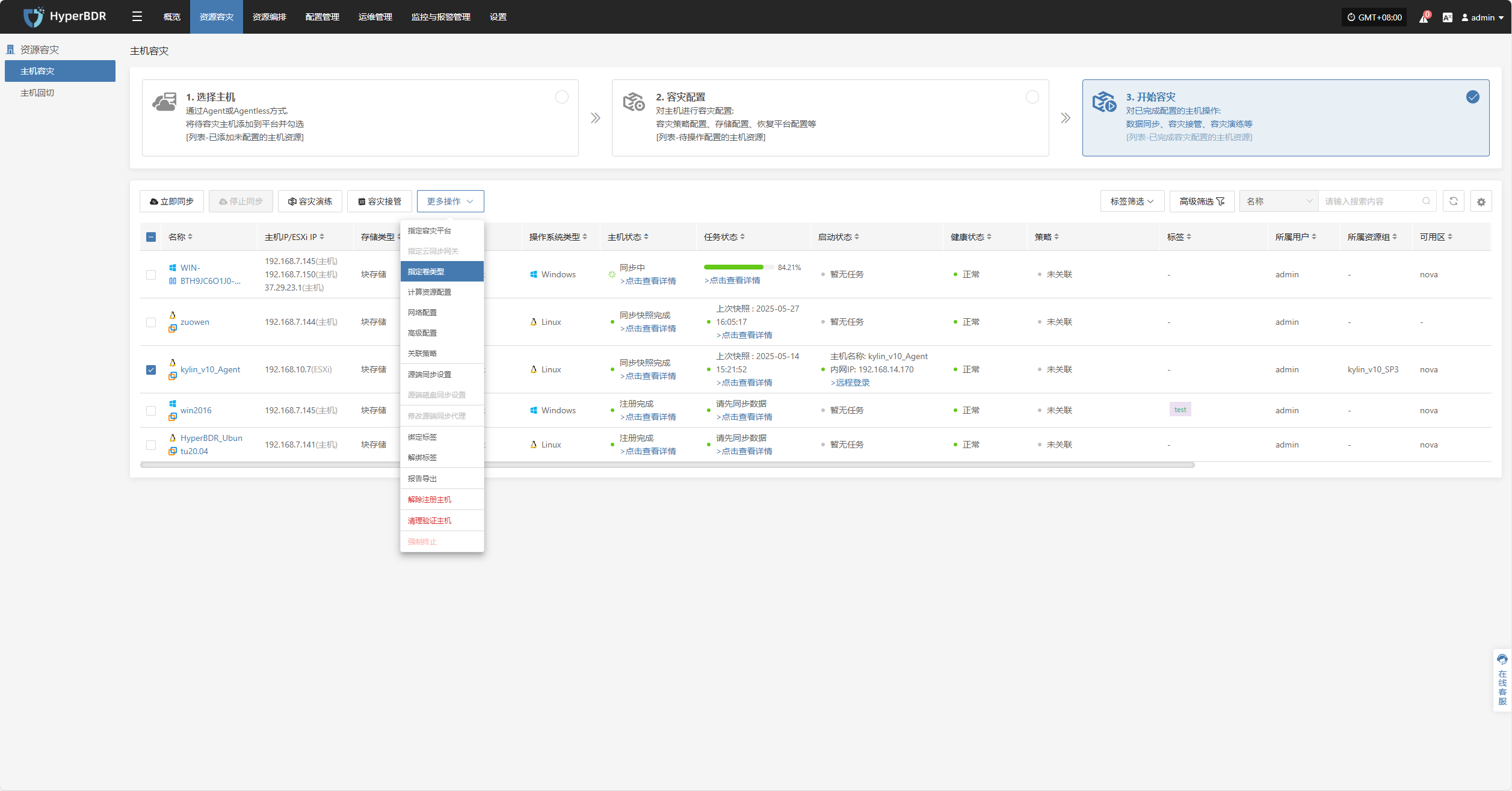Sort by 任务状态 column
The image size is (1512, 791).
(742, 236)
